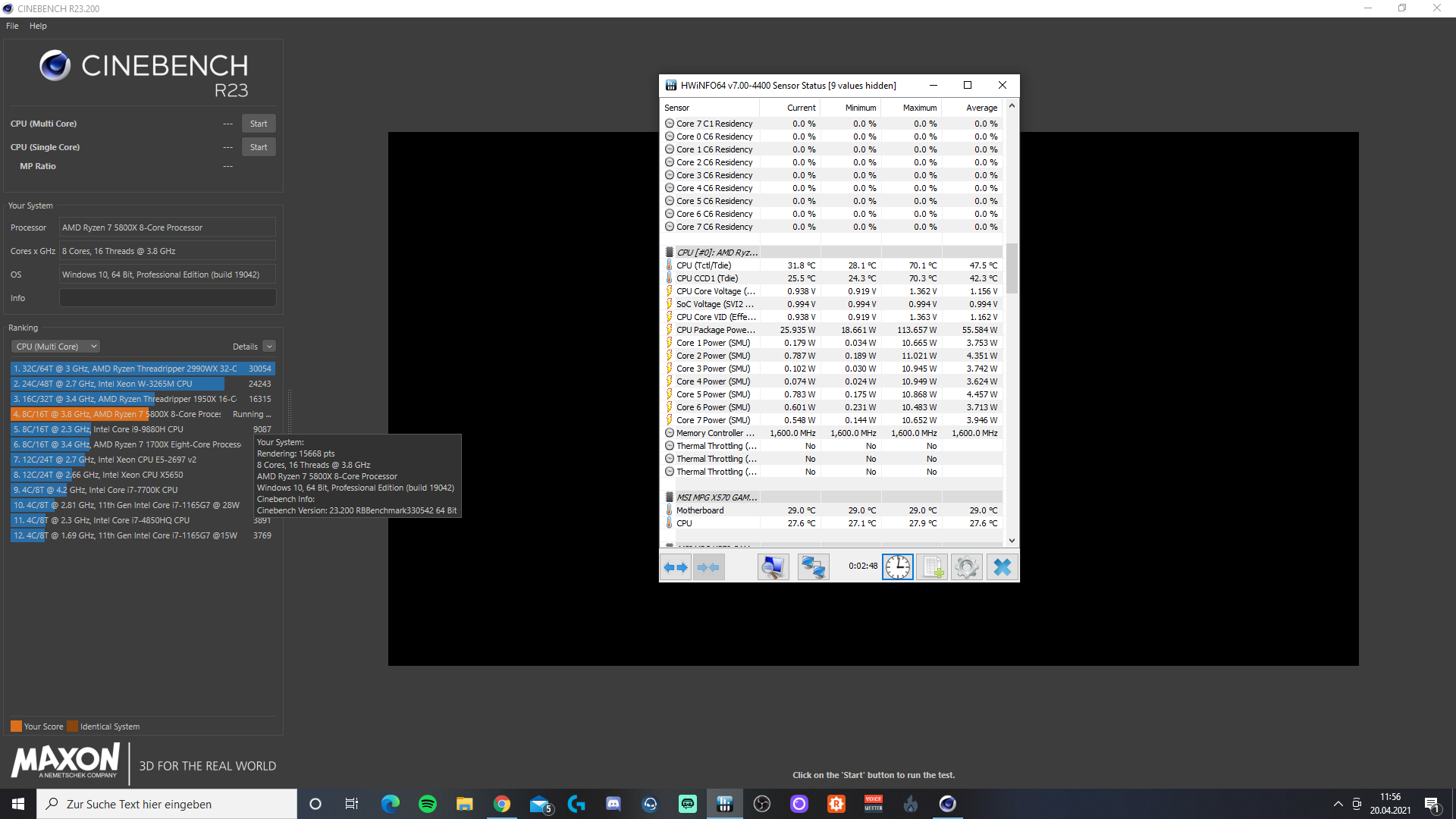
Task: Open the Help menu
Action: (38, 26)
